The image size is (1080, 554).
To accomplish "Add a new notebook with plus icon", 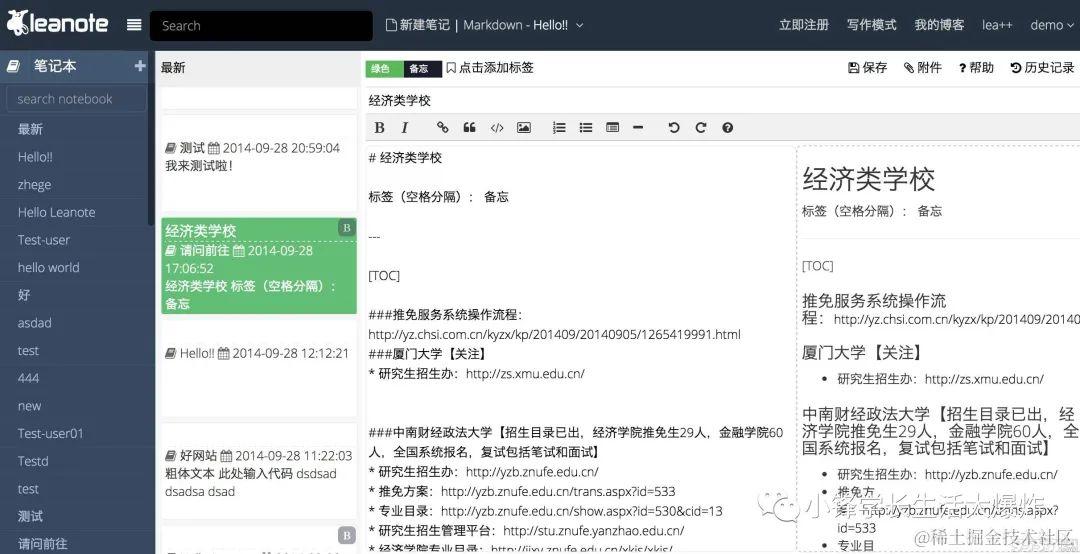I will (x=140, y=65).
